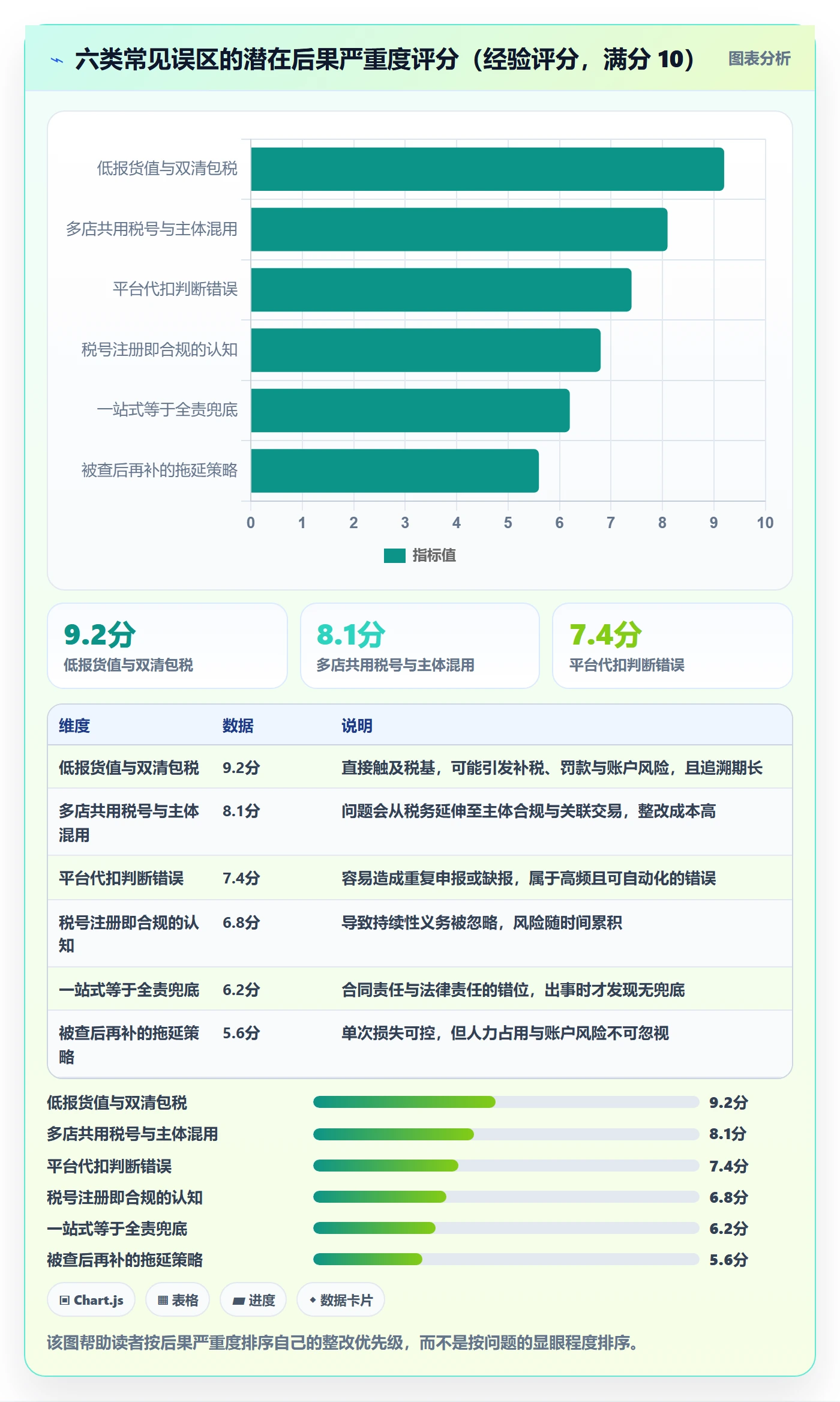This screenshot has width=840, height=1402.
Task: Select the chart bar for 税号注册即合规的认知
Action: (425, 350)
